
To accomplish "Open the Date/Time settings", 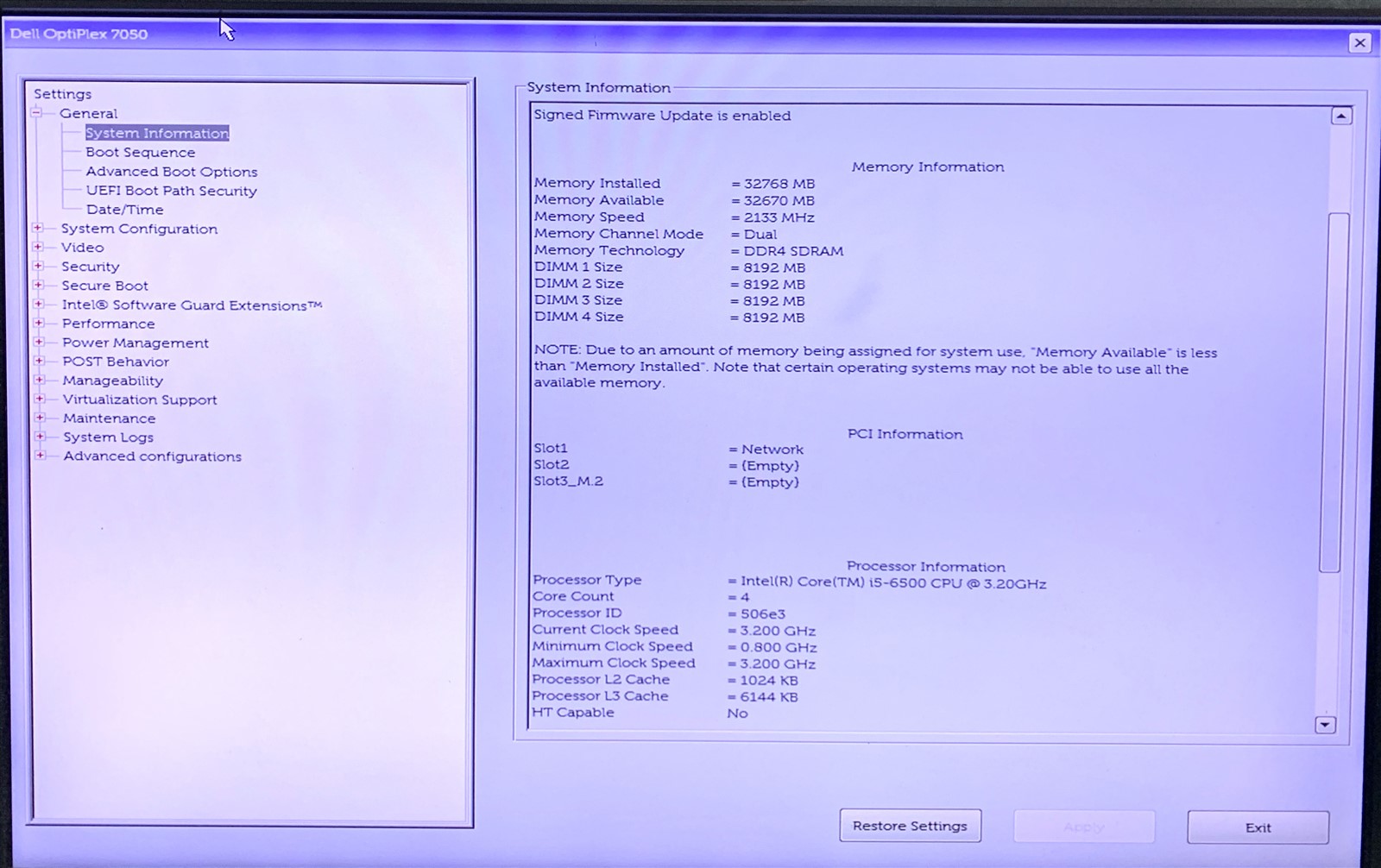I will point(124,210).
